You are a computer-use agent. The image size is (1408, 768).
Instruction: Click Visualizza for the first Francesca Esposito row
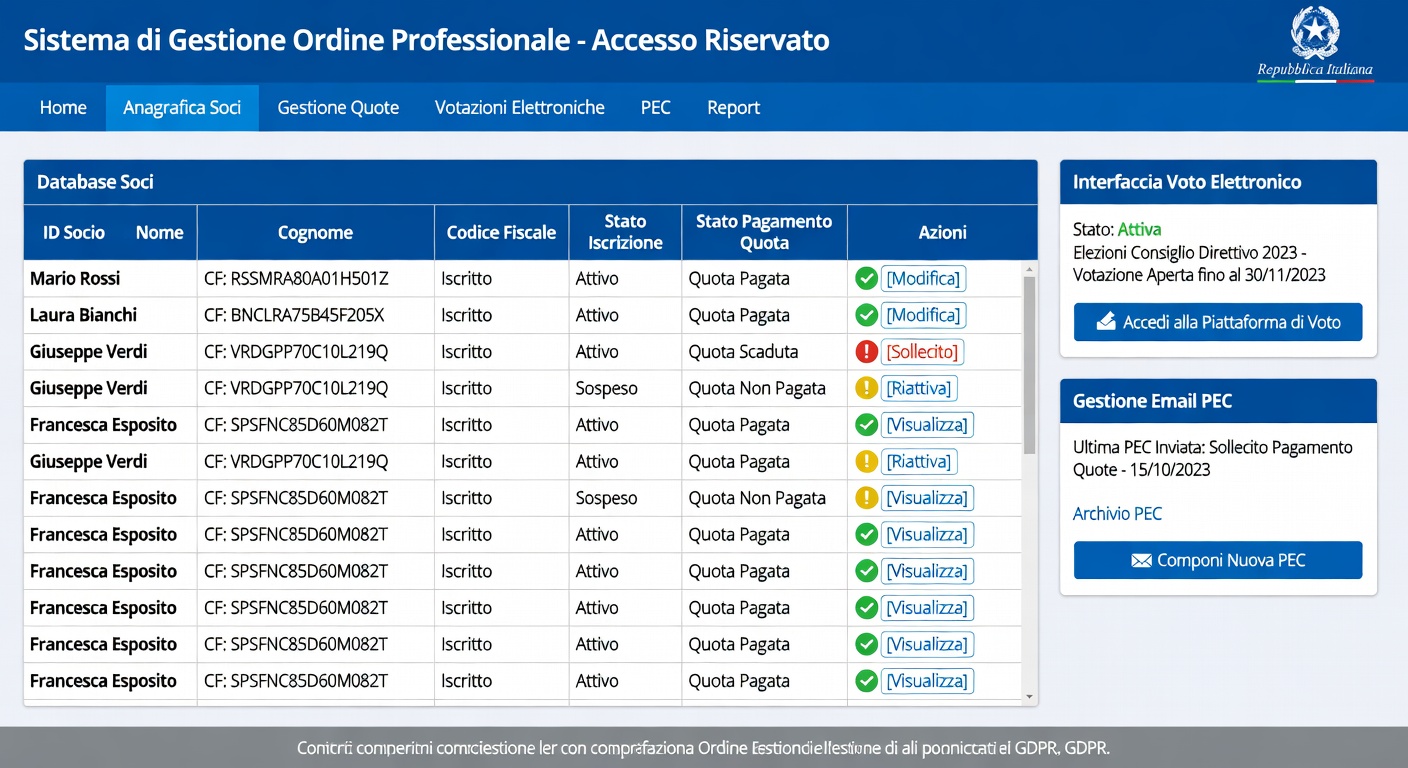pos(927,424)
